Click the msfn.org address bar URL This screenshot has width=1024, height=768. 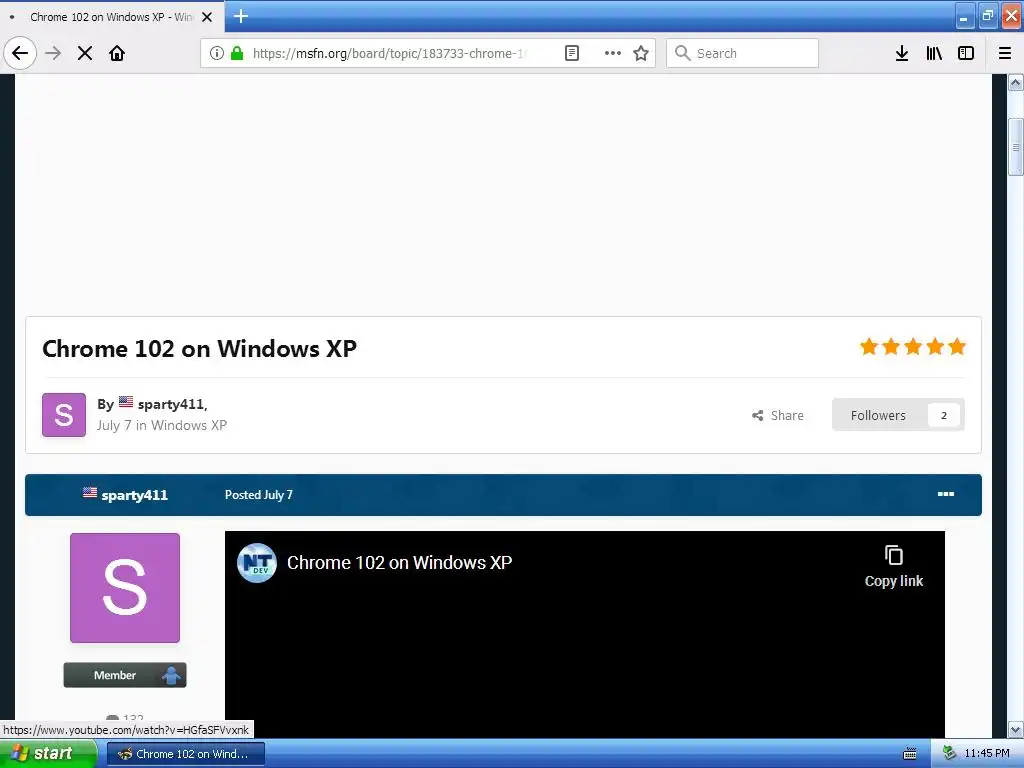coord(389,53)
